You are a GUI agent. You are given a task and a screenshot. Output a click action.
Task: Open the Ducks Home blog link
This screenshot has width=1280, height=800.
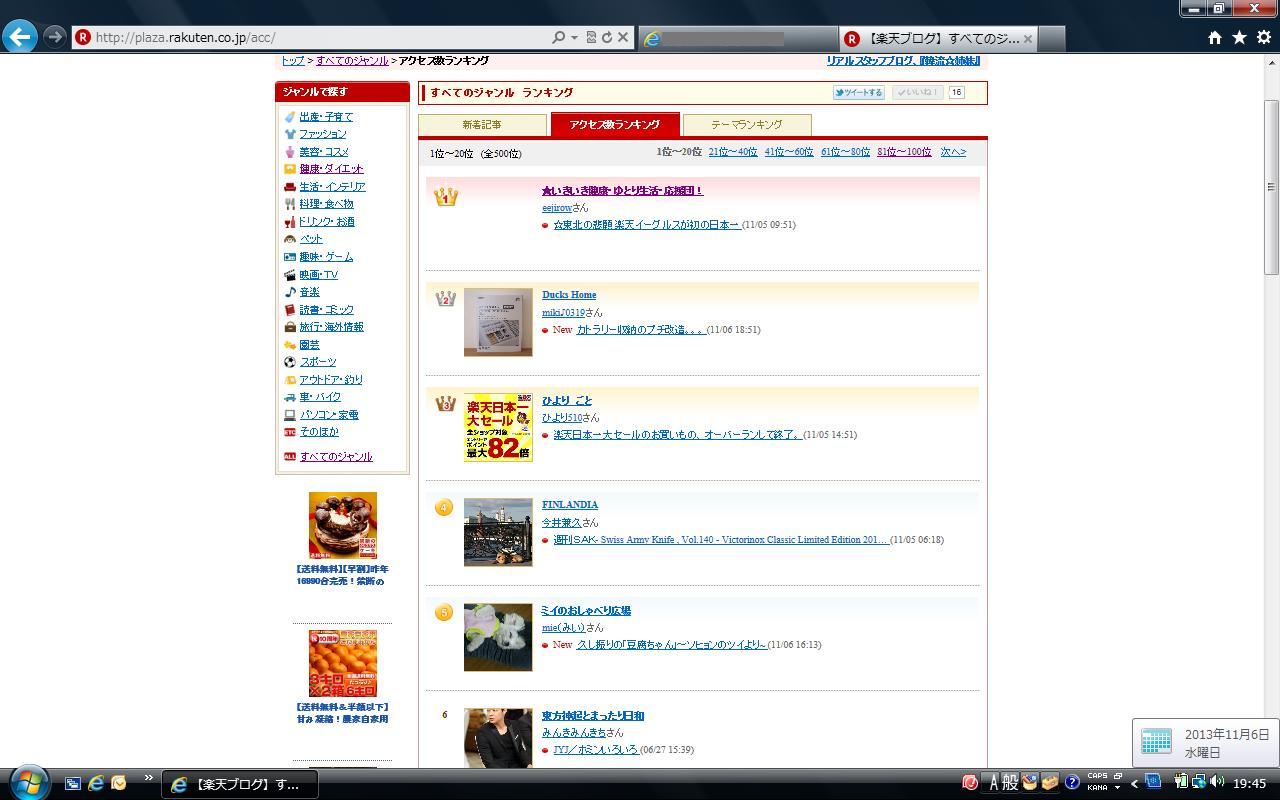569,295
